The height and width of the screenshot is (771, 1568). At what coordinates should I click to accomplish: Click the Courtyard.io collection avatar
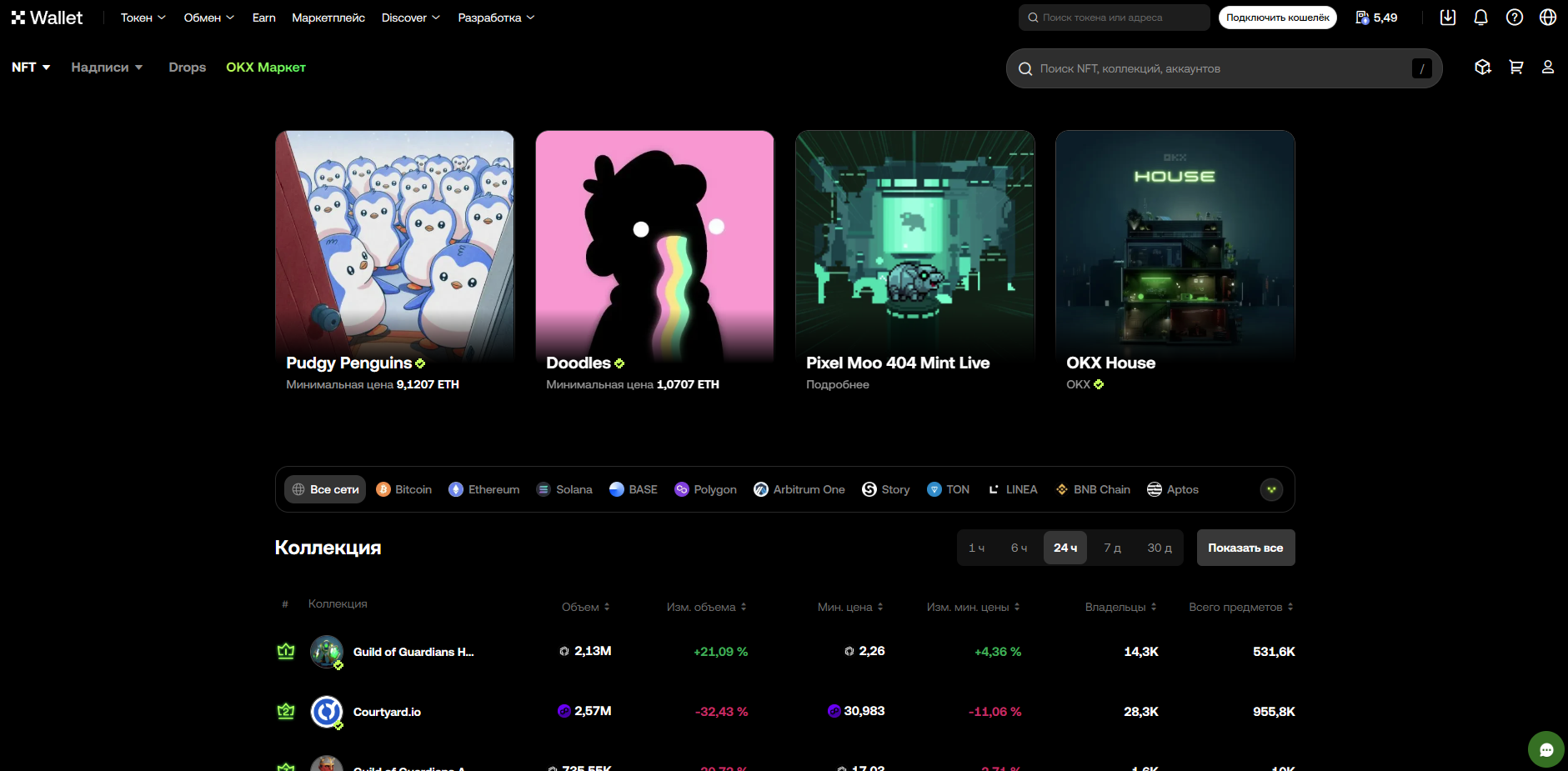tap(327, 712)
